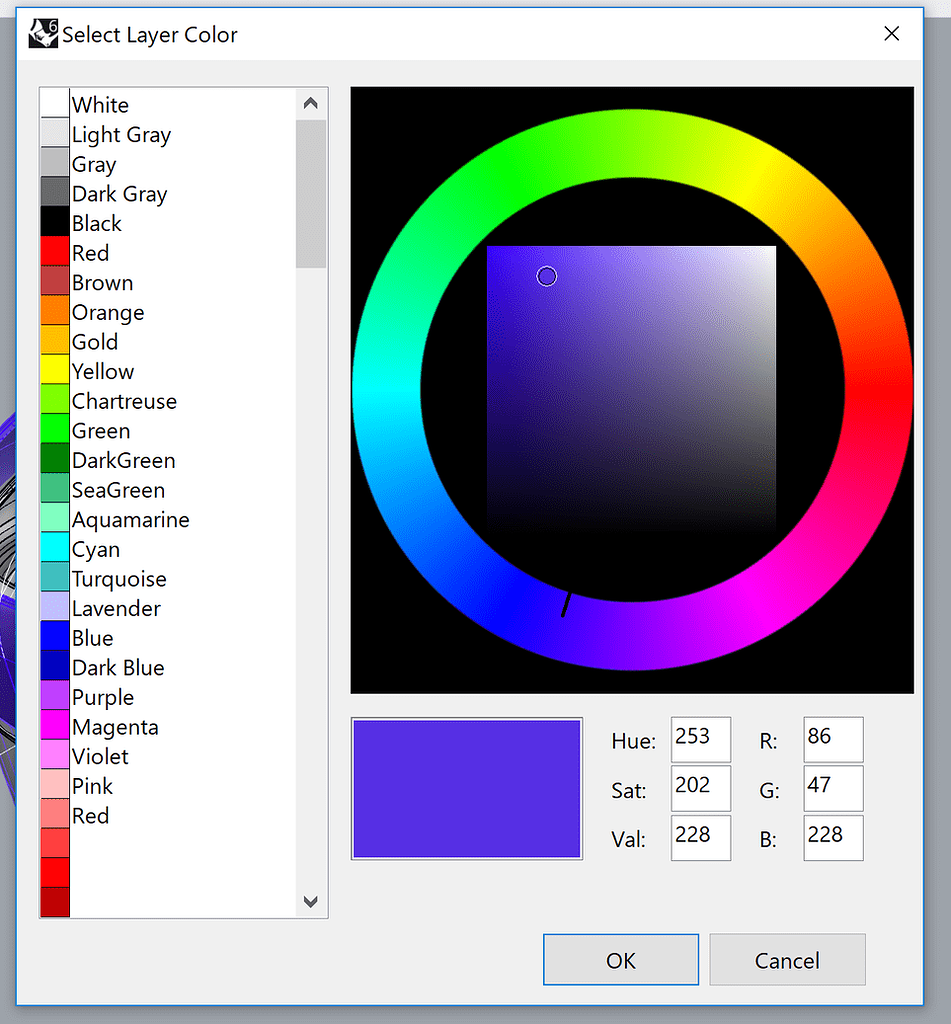Click inside the Sat value field

[700, 788]
